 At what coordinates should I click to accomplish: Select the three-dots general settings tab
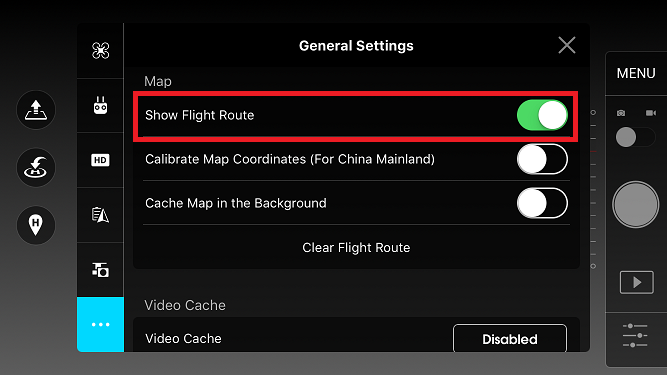coord(100,324)
